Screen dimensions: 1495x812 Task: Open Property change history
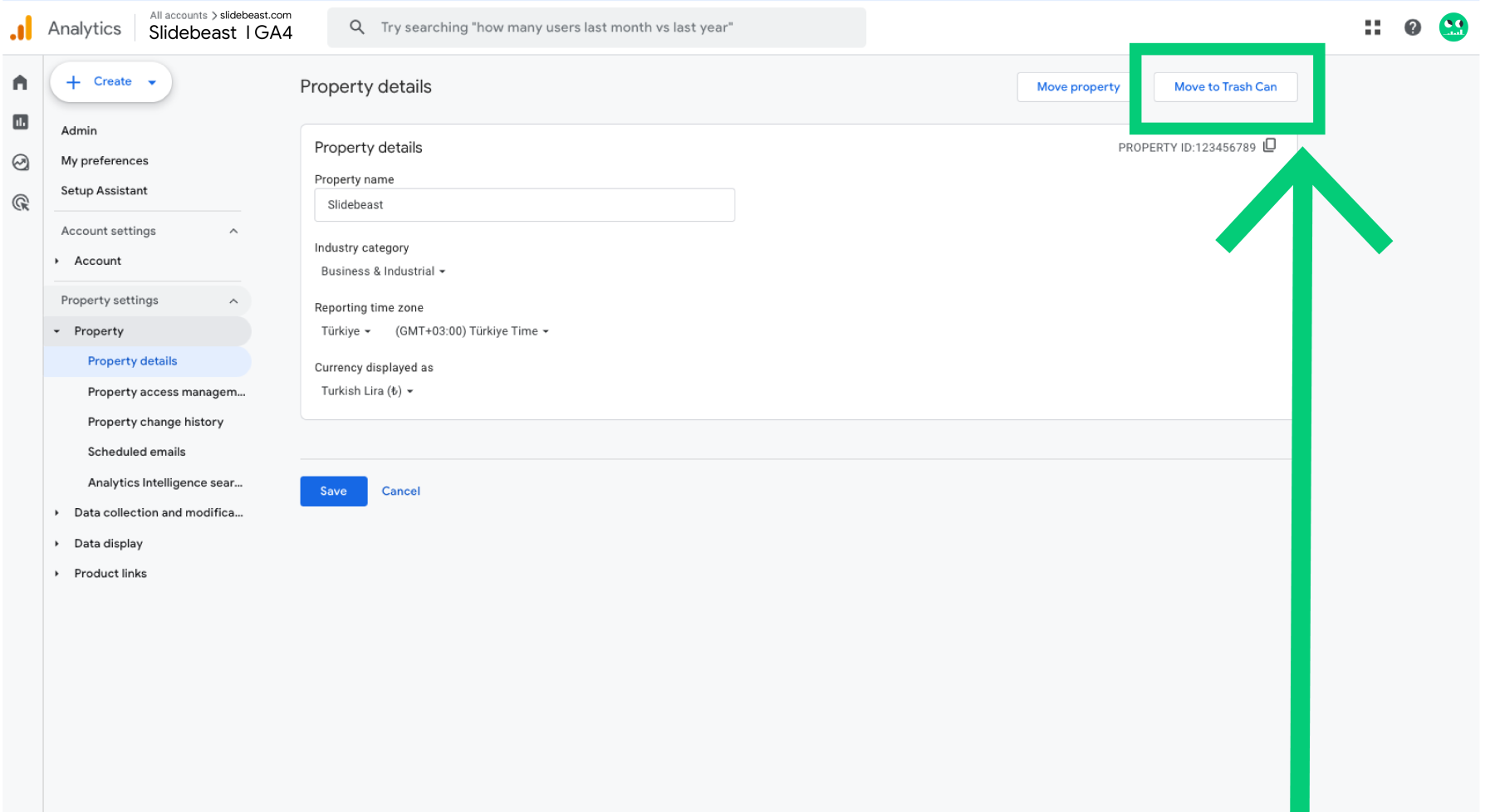(x=155, y=422)
